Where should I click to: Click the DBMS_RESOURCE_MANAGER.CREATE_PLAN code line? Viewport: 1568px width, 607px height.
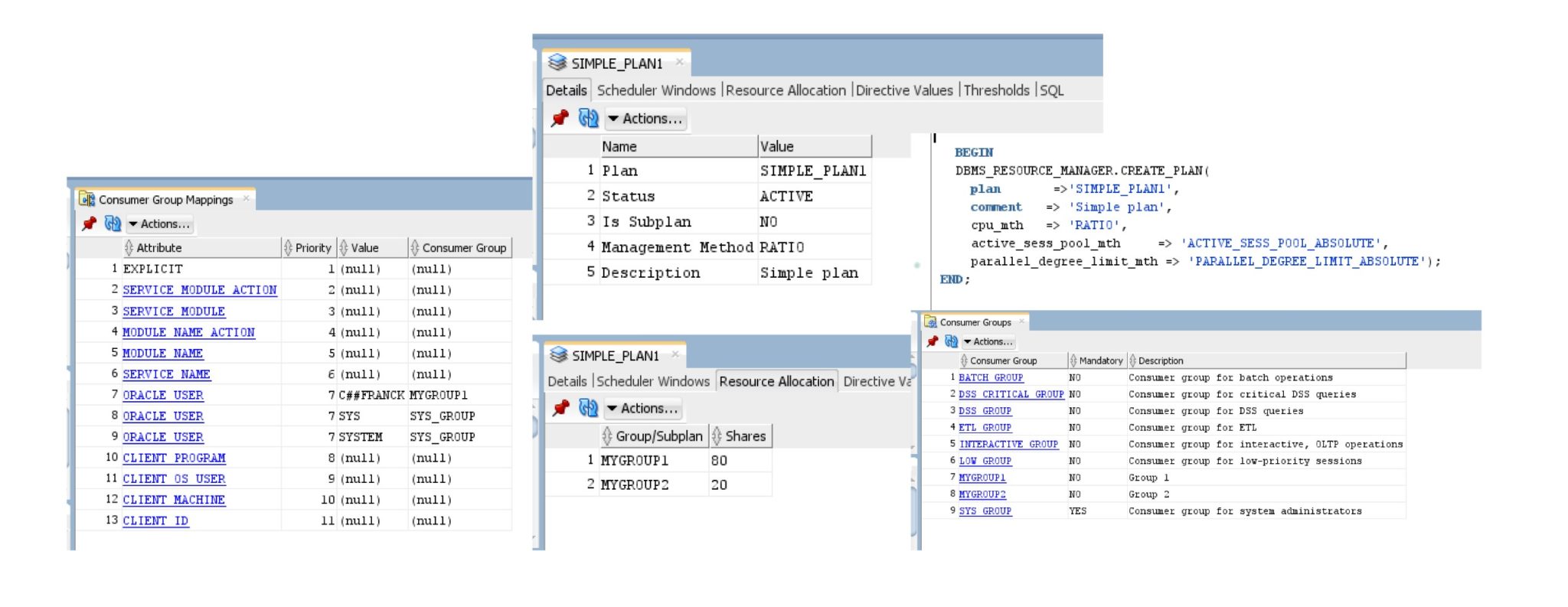pyautogui.click(x=1082, y=171)
